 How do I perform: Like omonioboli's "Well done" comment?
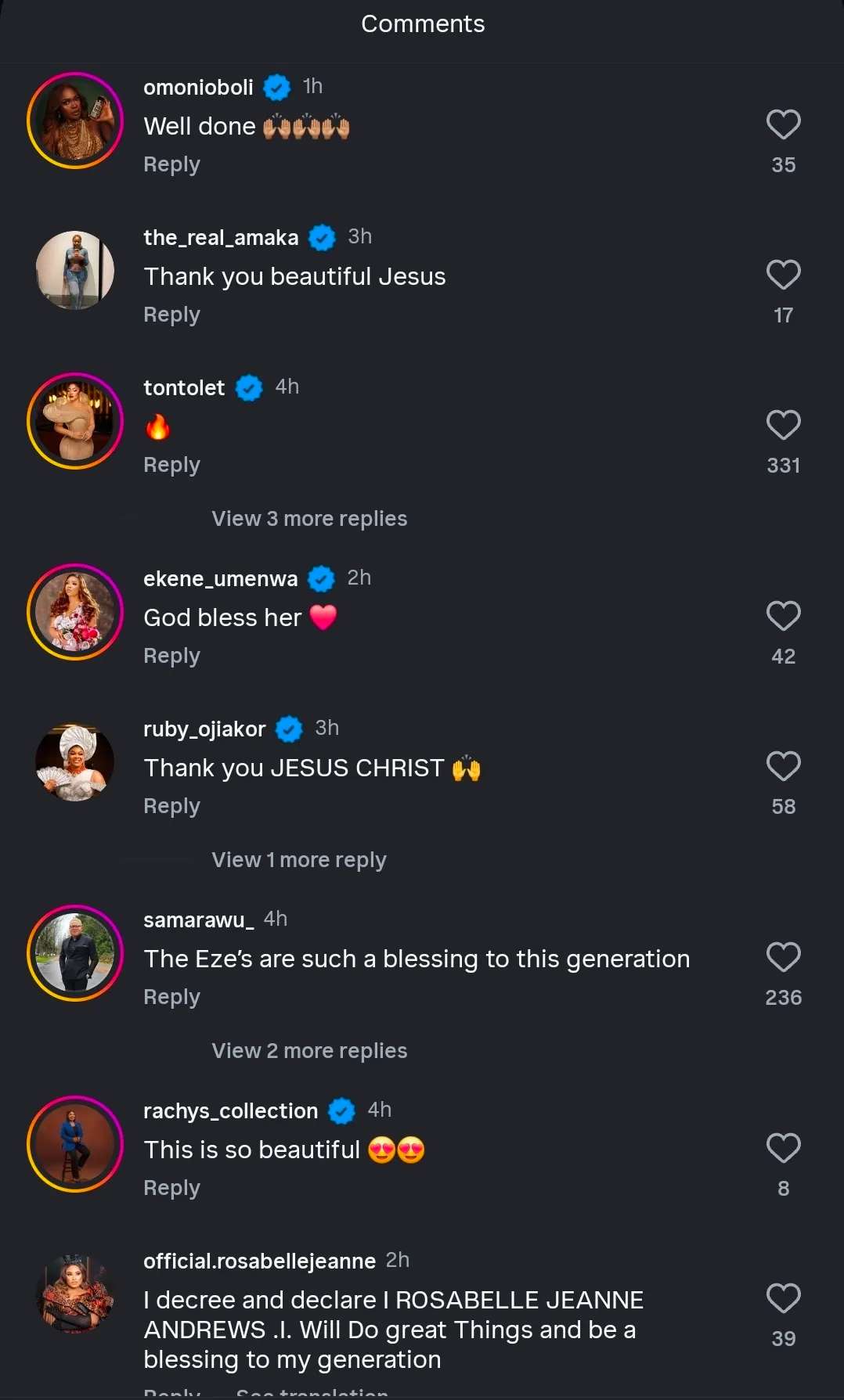coord(783,124)
